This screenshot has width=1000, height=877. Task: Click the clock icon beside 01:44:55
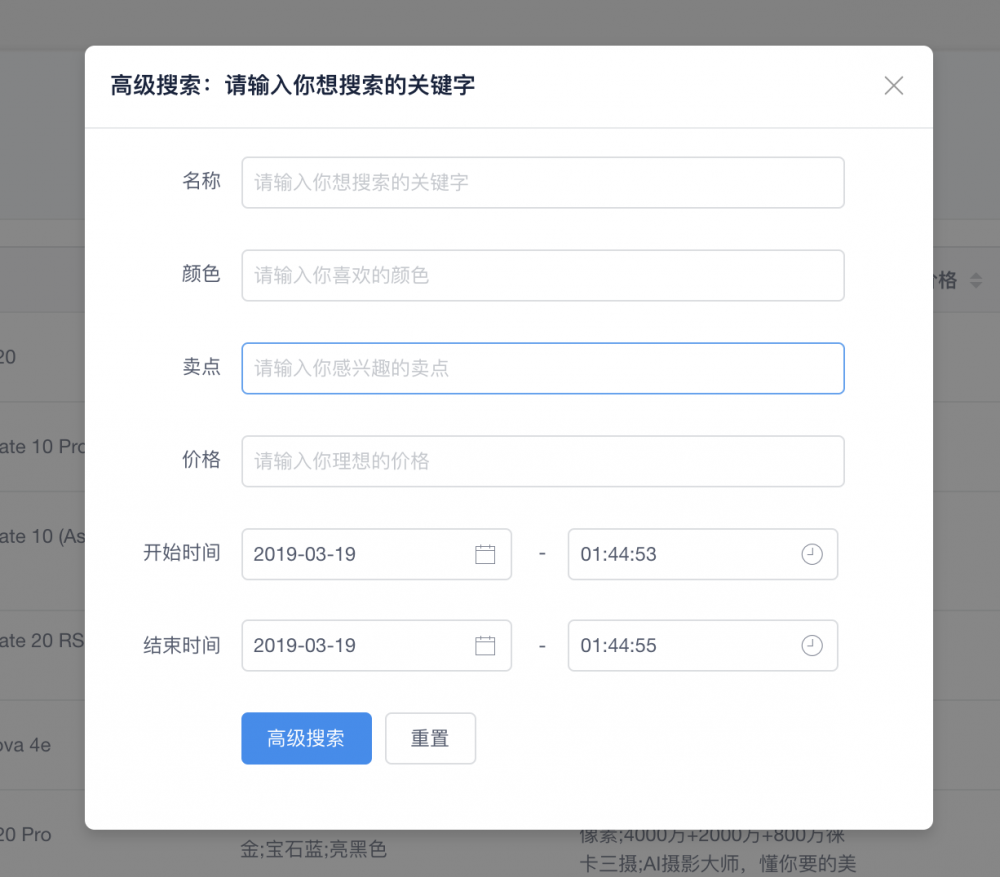pyautogui.click(x=812, y=645)
